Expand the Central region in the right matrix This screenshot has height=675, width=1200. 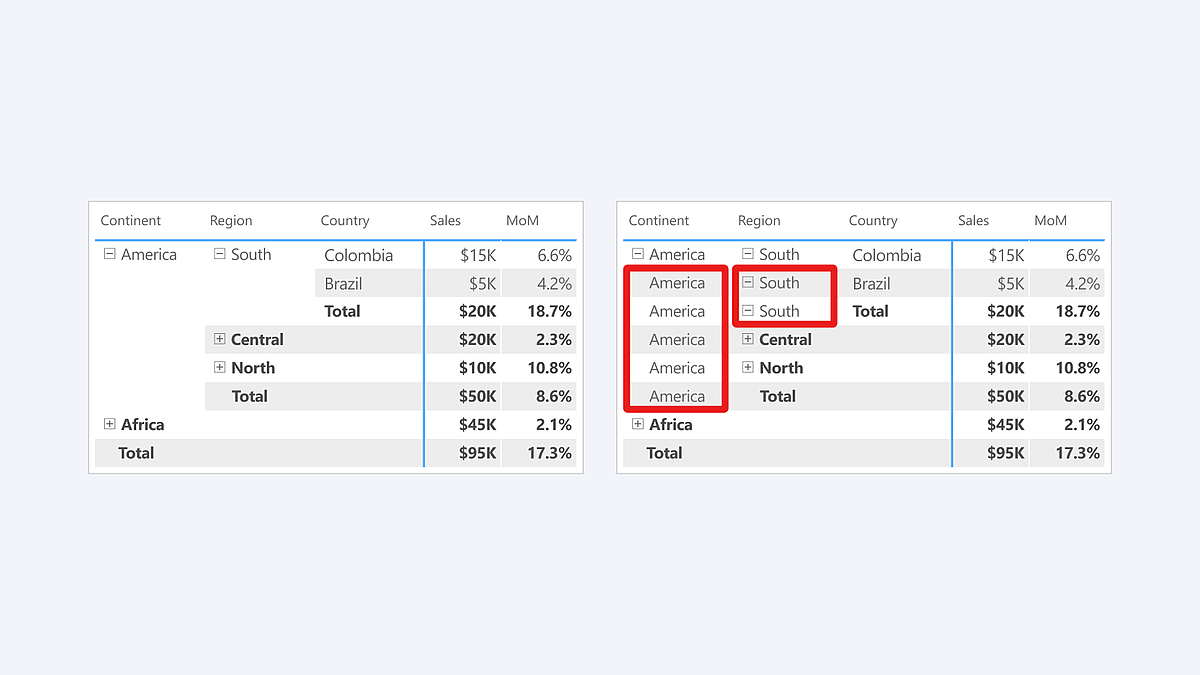point(747,339)
